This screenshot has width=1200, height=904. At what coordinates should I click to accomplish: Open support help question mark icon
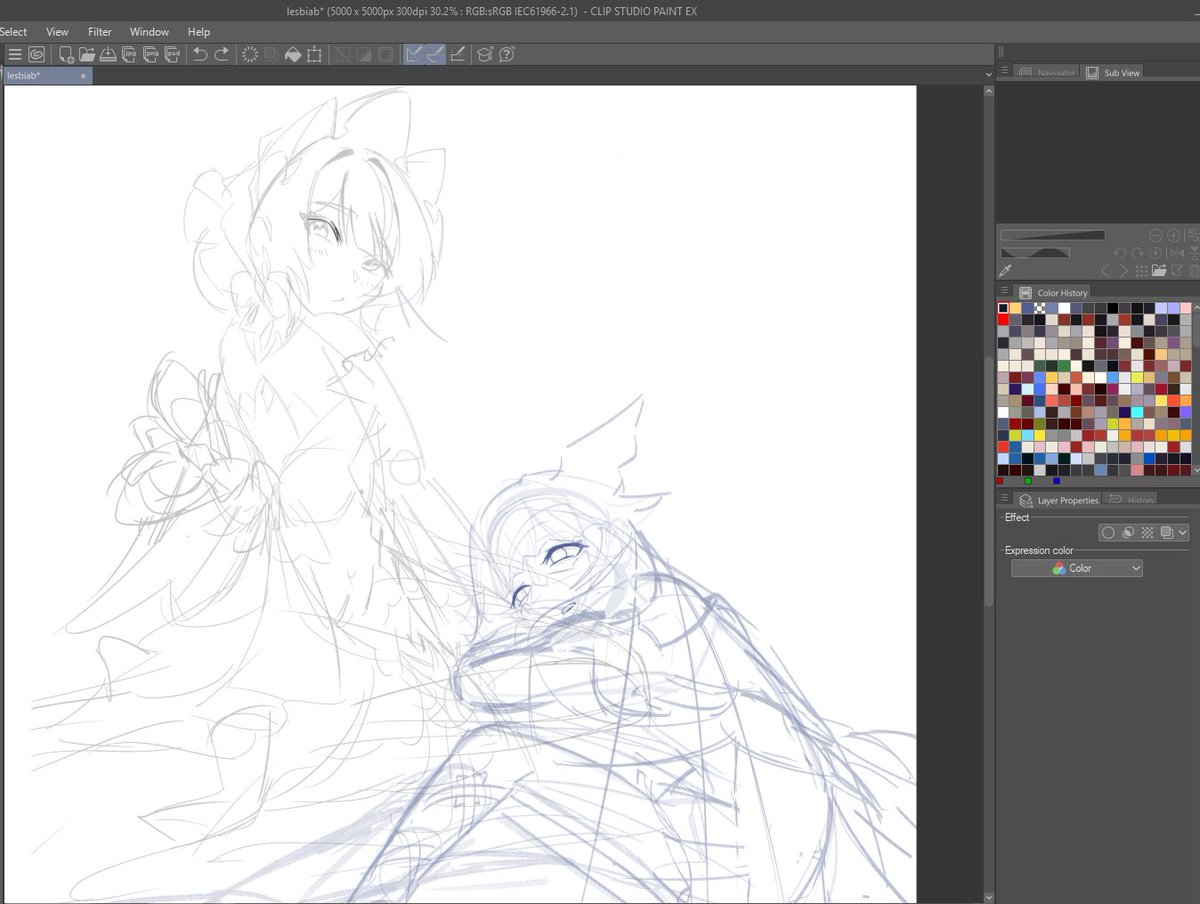[507, 54]
